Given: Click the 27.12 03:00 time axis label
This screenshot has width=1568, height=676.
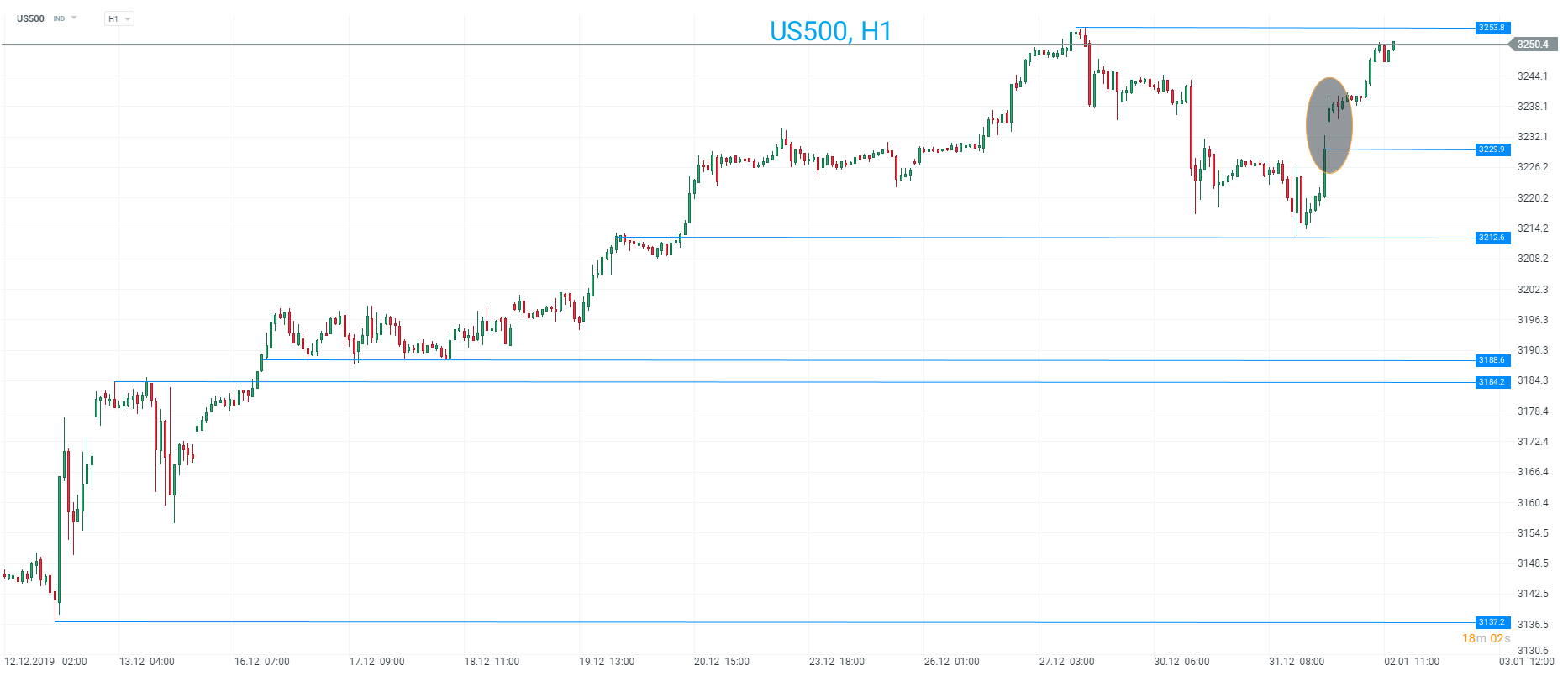Looking at the screenshot, I should click(1066, 662).
